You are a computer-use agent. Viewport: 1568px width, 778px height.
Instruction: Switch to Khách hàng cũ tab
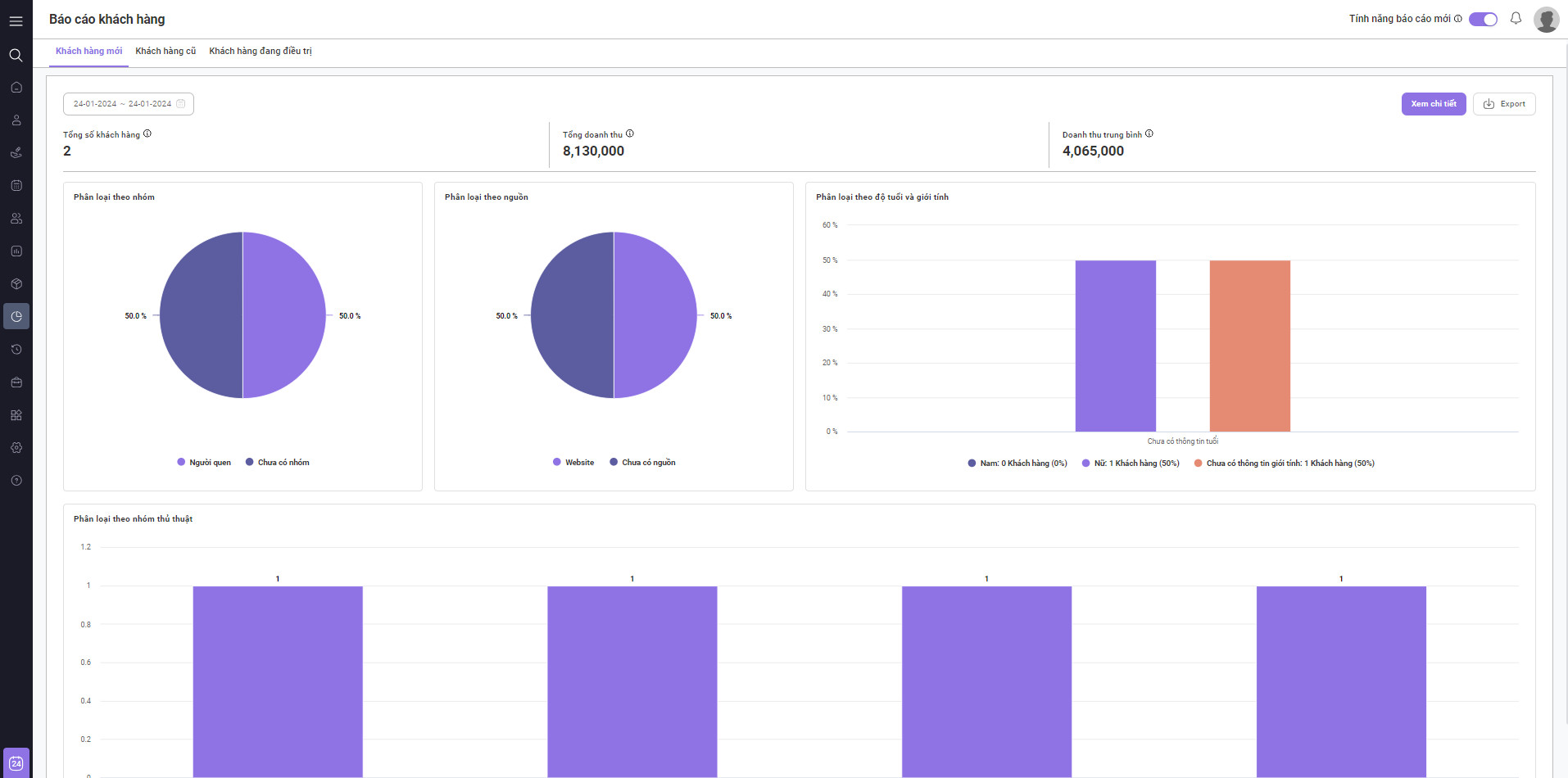(x=165, y=51)
